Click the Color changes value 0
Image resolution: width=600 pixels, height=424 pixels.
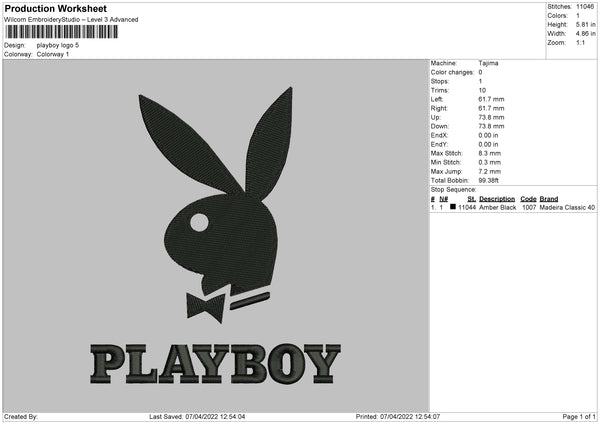pos(480,72)
